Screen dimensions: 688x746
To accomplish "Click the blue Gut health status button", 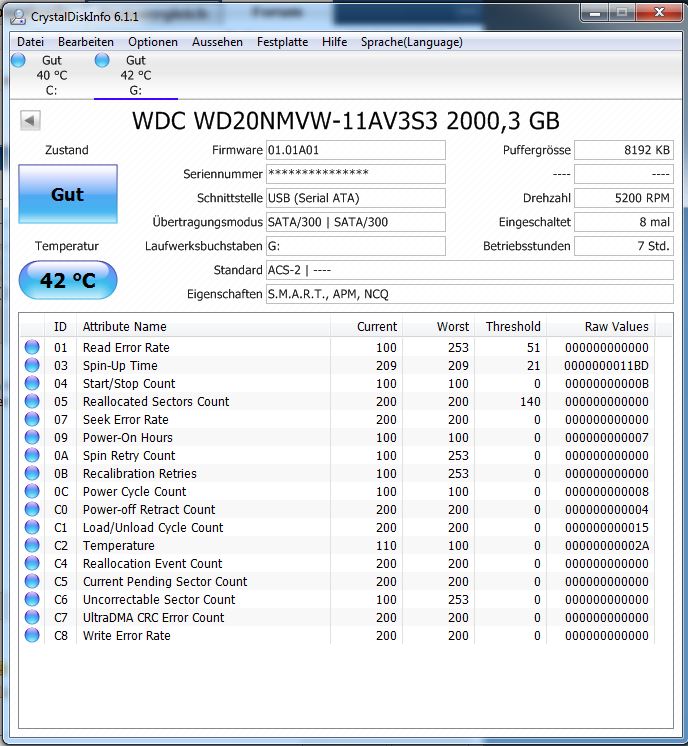I will (68, 194).
